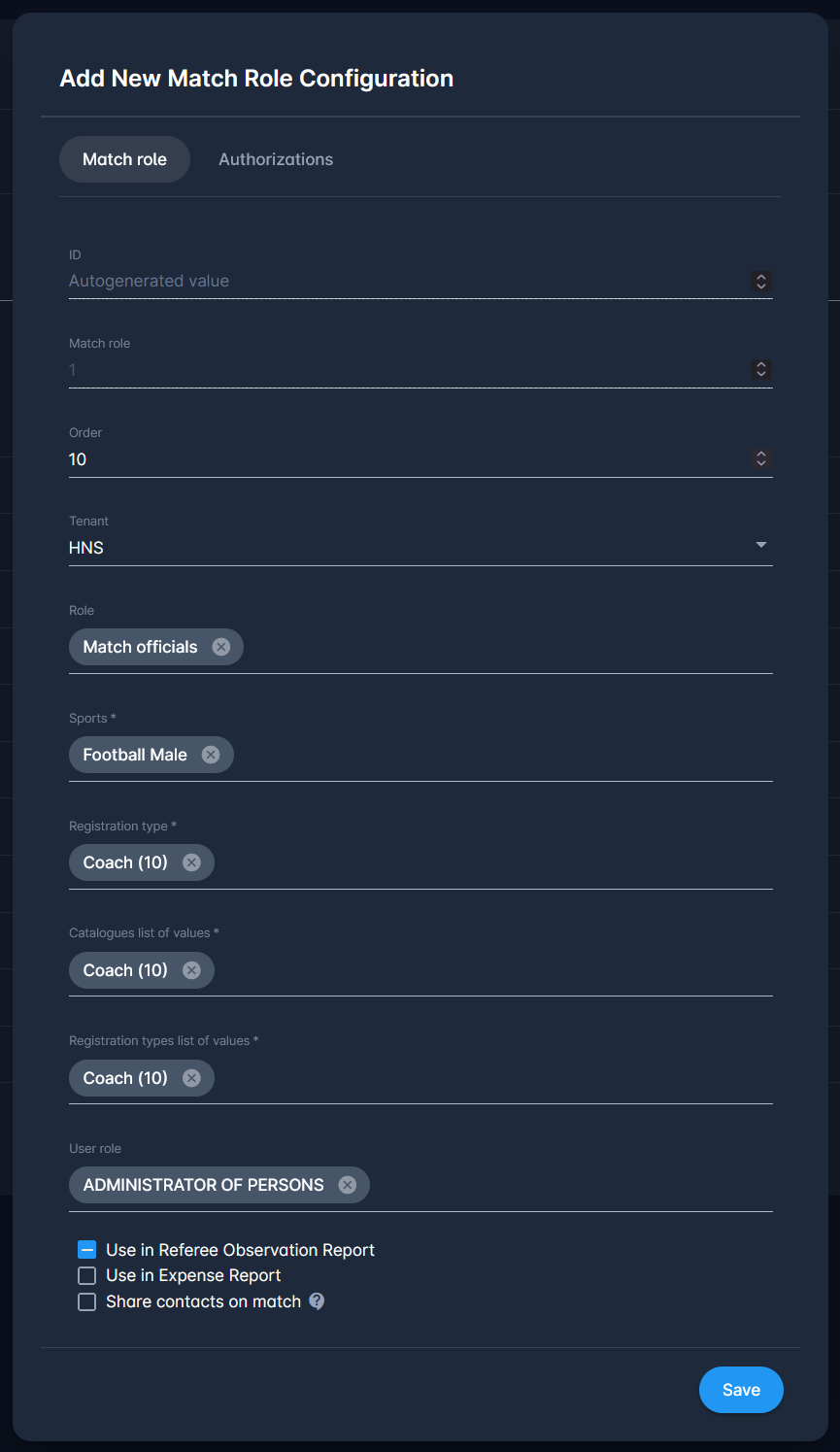The width and height of the screenshot is (840, 1452).
Task: Check Share contacts on match option
Action: pyautogui.click(x=87, y=1301)
